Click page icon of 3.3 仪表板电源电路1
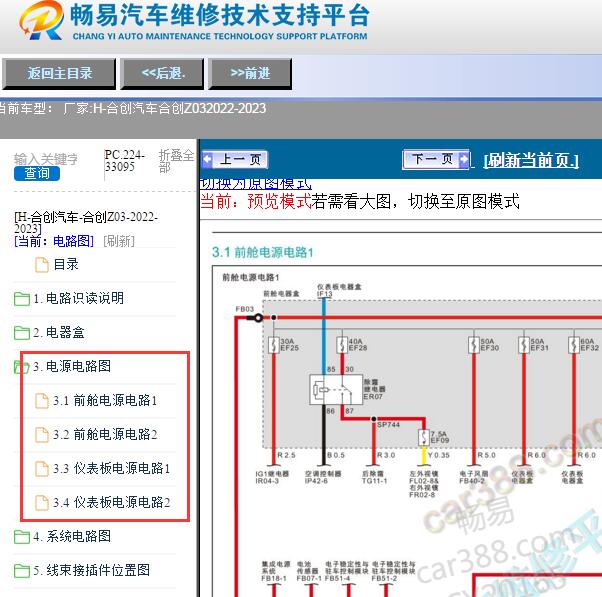This screenshot has height=597, width=602. click(x=41, y=469)
